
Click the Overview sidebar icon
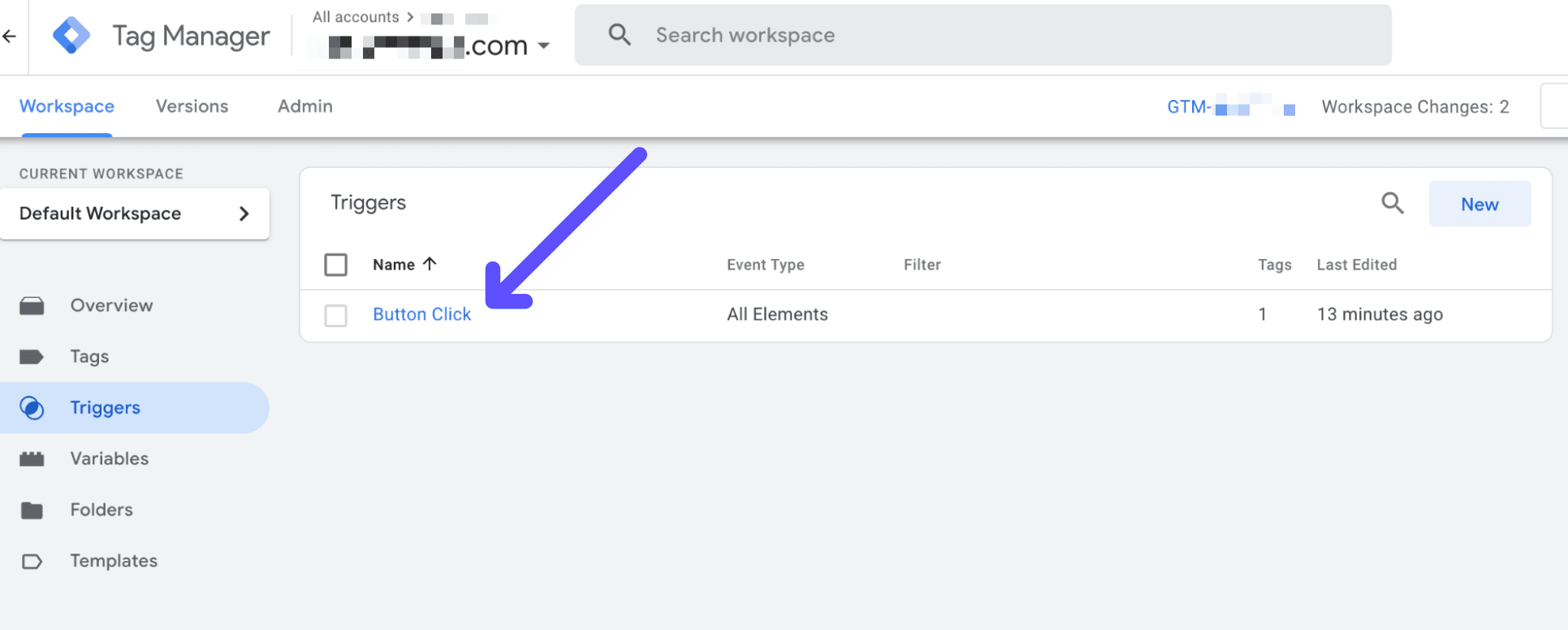(32, 306)
